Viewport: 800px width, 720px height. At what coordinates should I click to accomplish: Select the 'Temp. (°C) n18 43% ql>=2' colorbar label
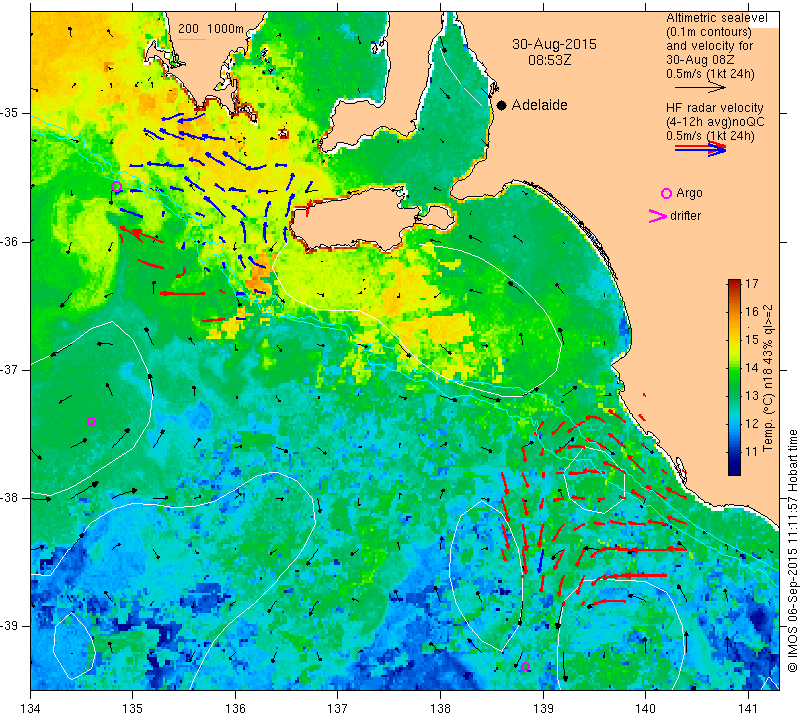767,378
